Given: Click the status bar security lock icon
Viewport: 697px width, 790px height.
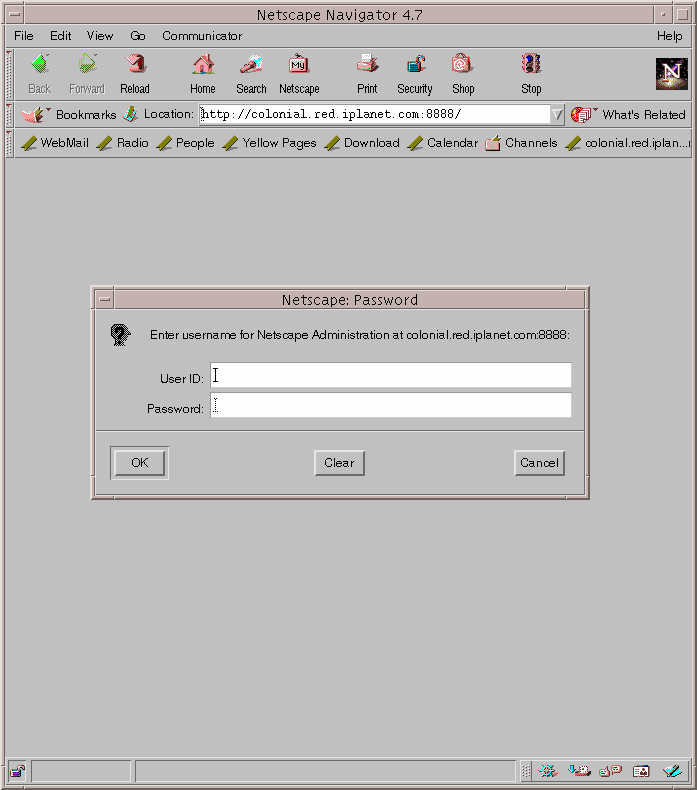Looking at the screenshot, I should click(x=18, y=771).
